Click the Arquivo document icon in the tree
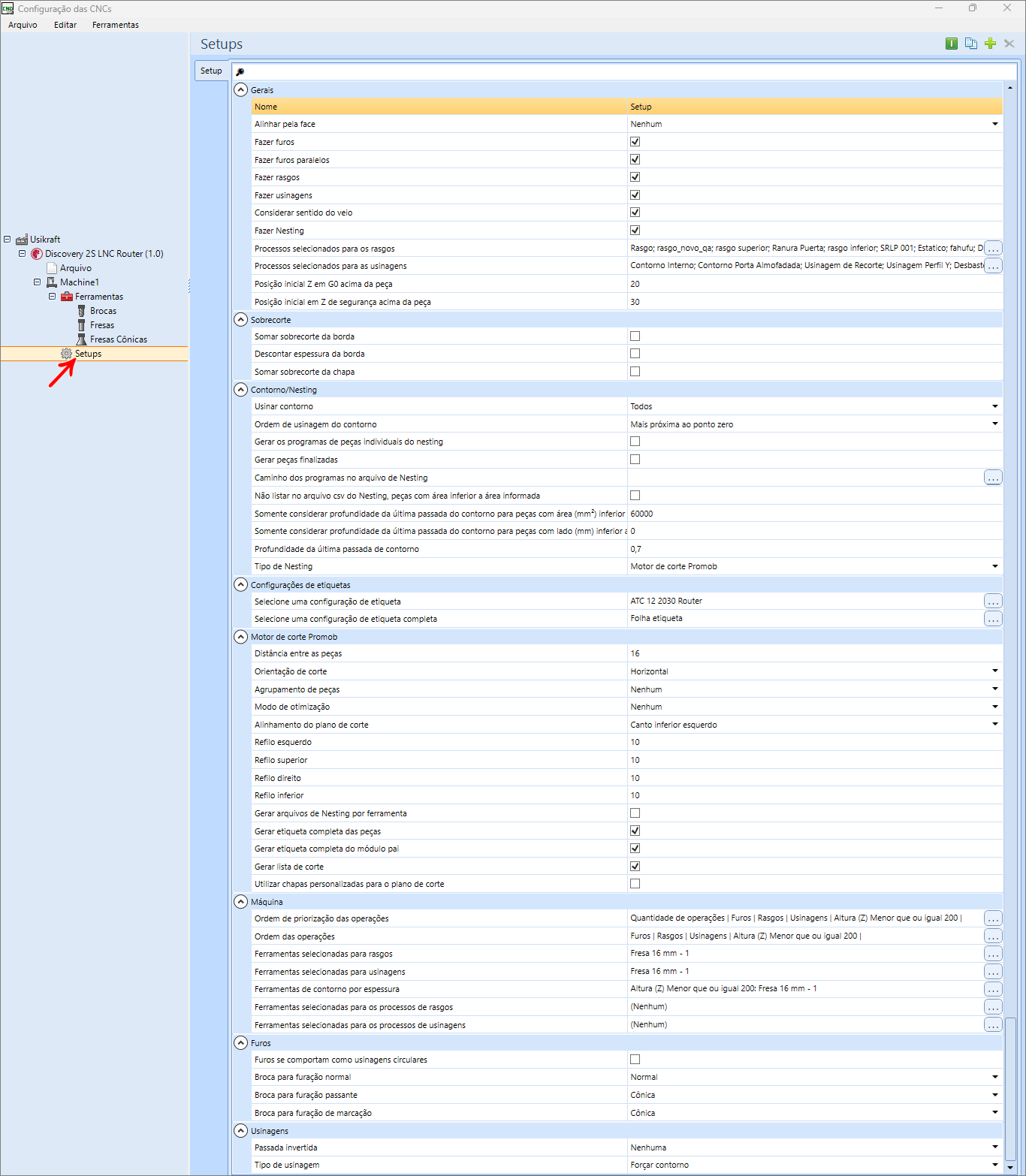Screen dimensions: 1026x1176 tap(52, 268)
